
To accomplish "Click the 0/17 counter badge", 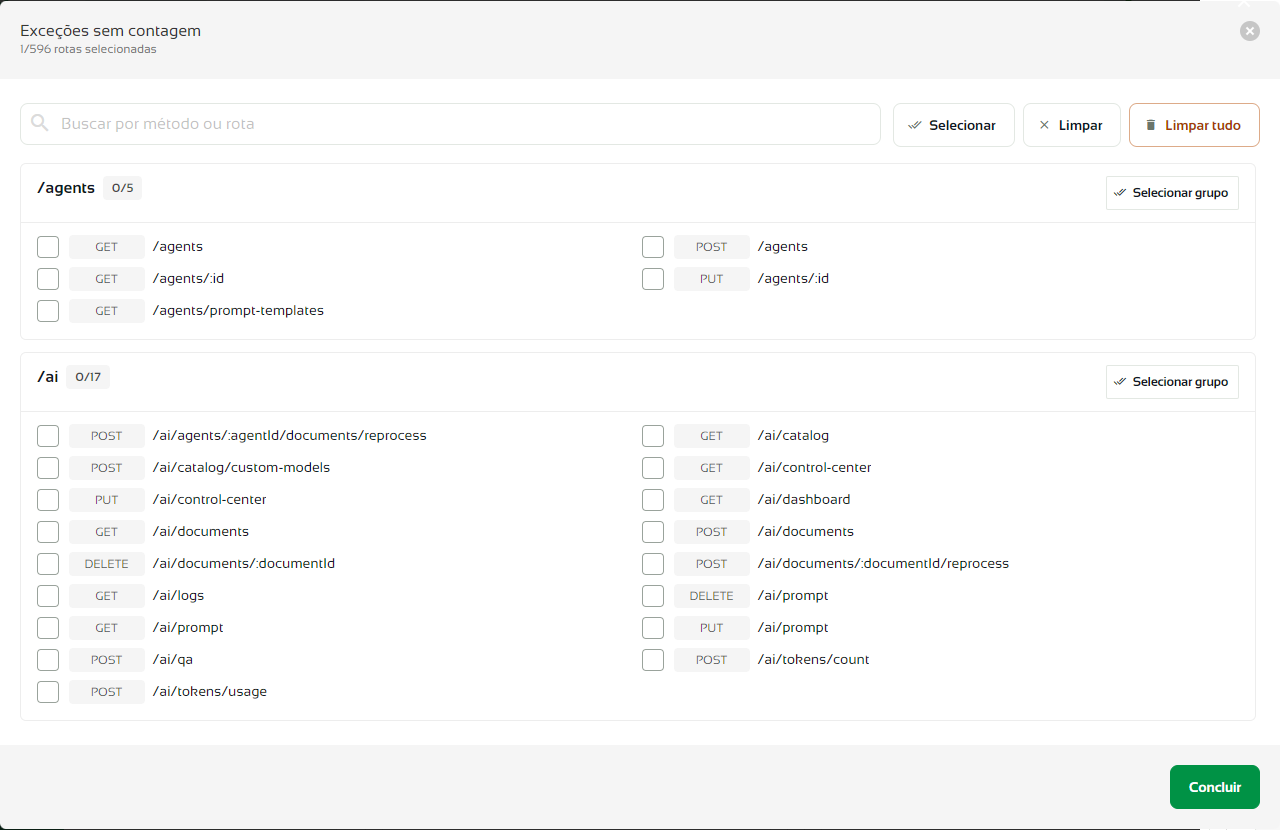I will point(88,377).
